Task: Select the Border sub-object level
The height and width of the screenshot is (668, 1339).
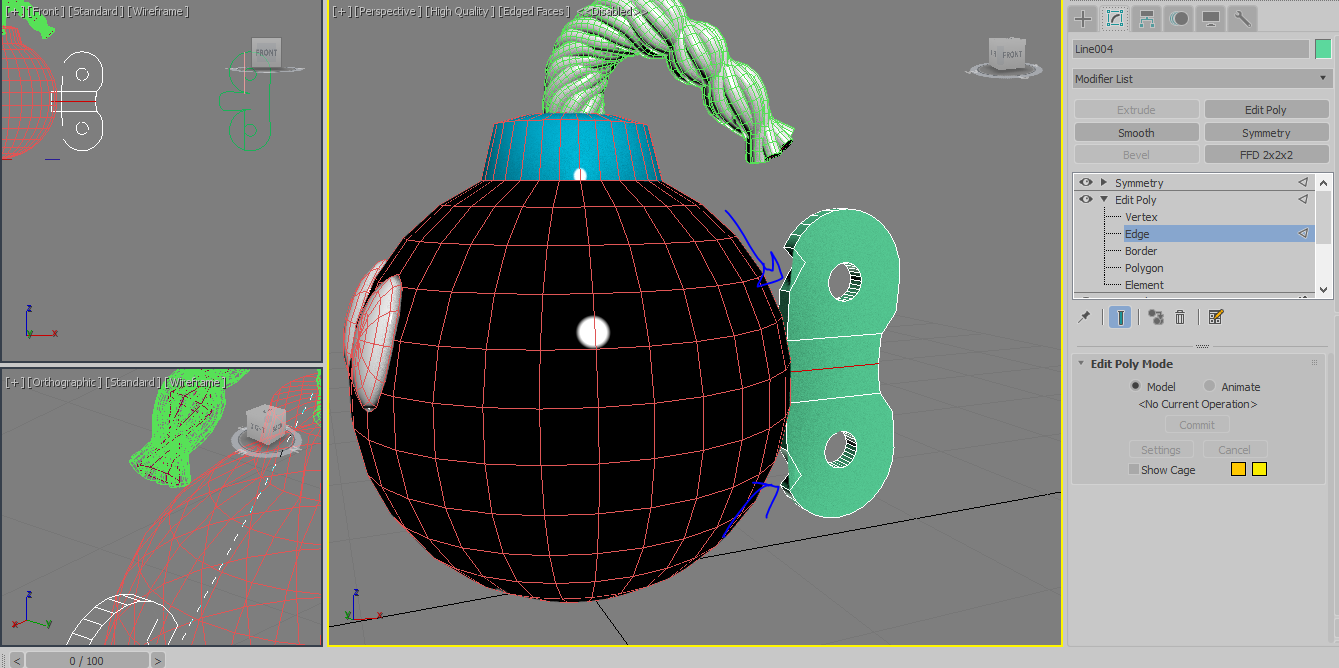Action: point(1141,251)
